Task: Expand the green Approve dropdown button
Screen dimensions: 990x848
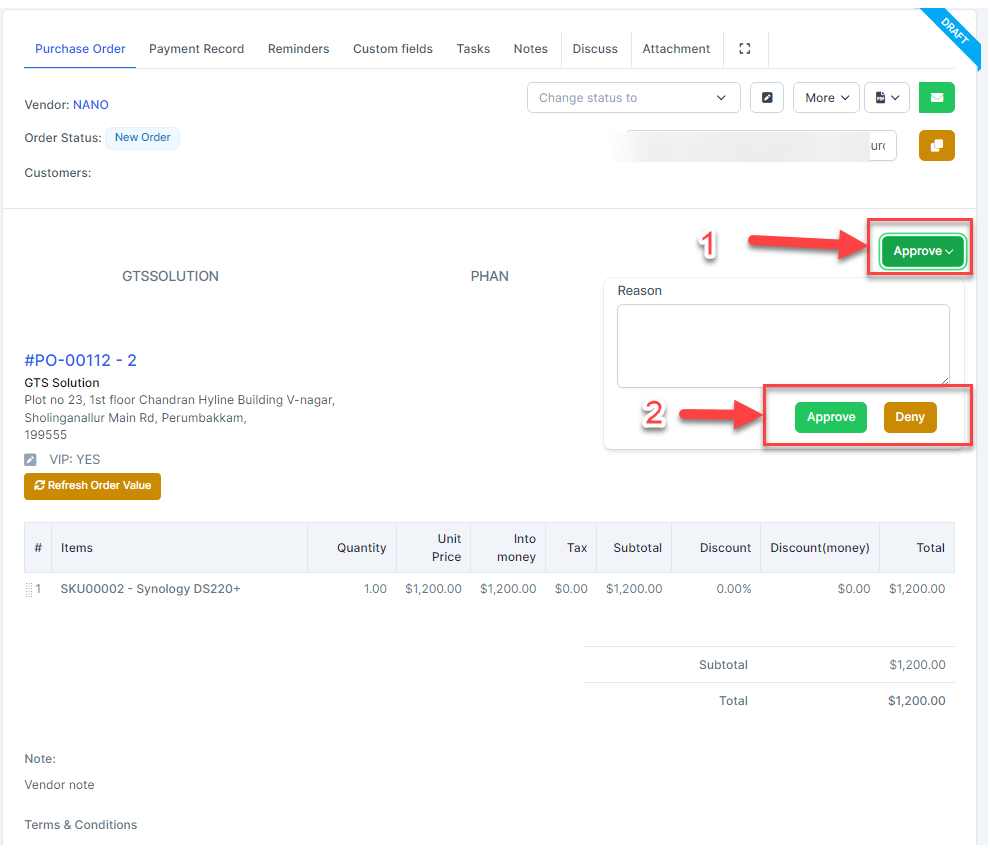Action: tap(922, 252)
